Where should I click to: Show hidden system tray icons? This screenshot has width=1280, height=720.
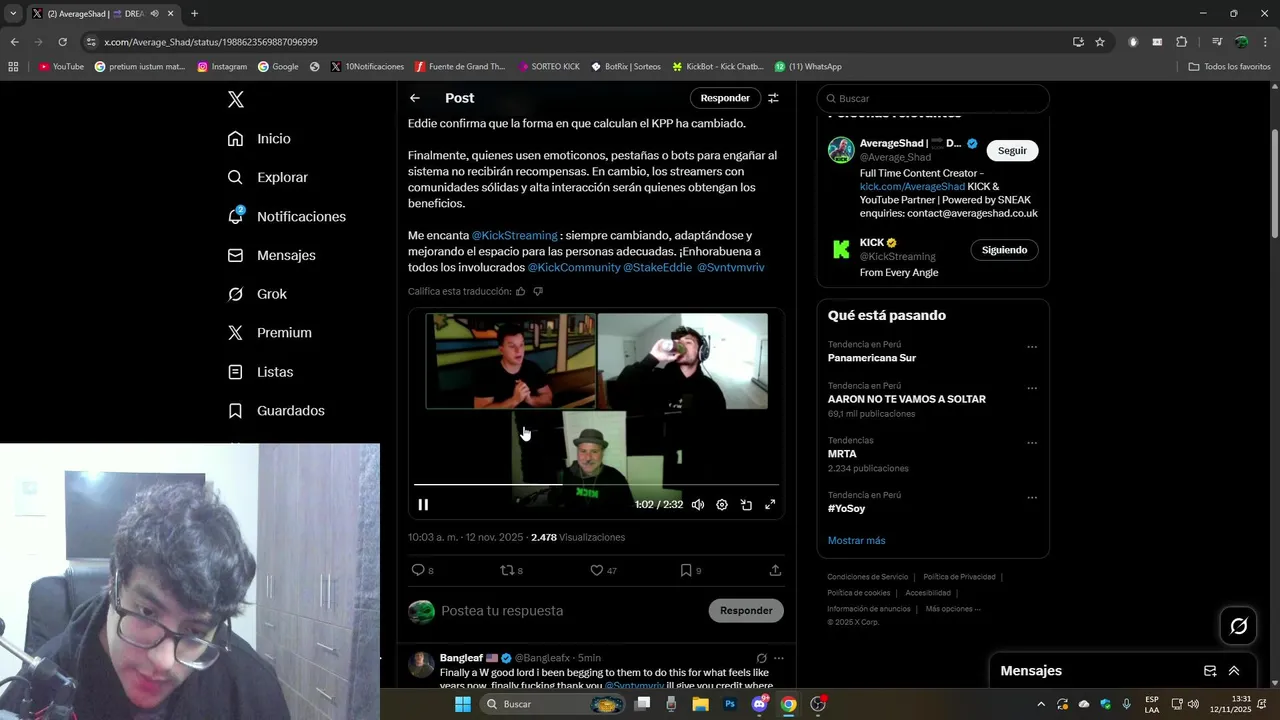1041,704
